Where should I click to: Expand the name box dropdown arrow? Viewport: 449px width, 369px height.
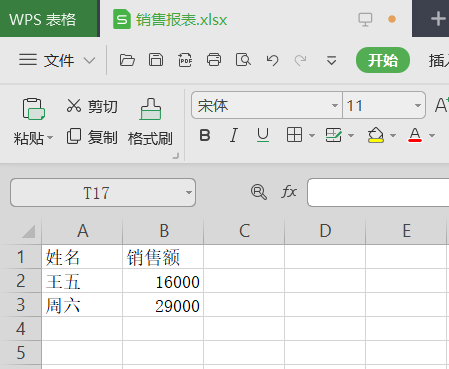189,193
